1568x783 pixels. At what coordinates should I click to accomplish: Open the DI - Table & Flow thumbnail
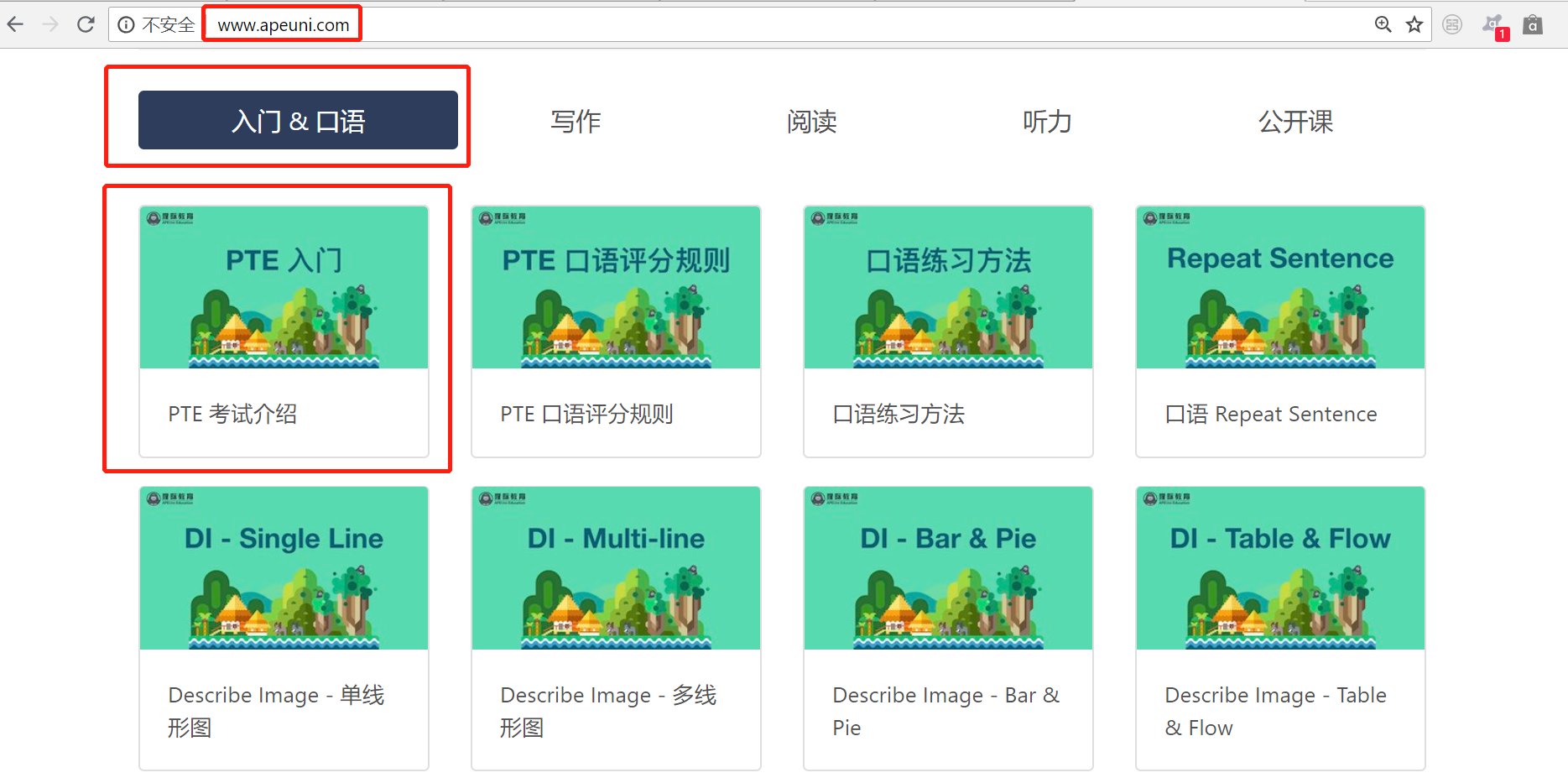1280,568
